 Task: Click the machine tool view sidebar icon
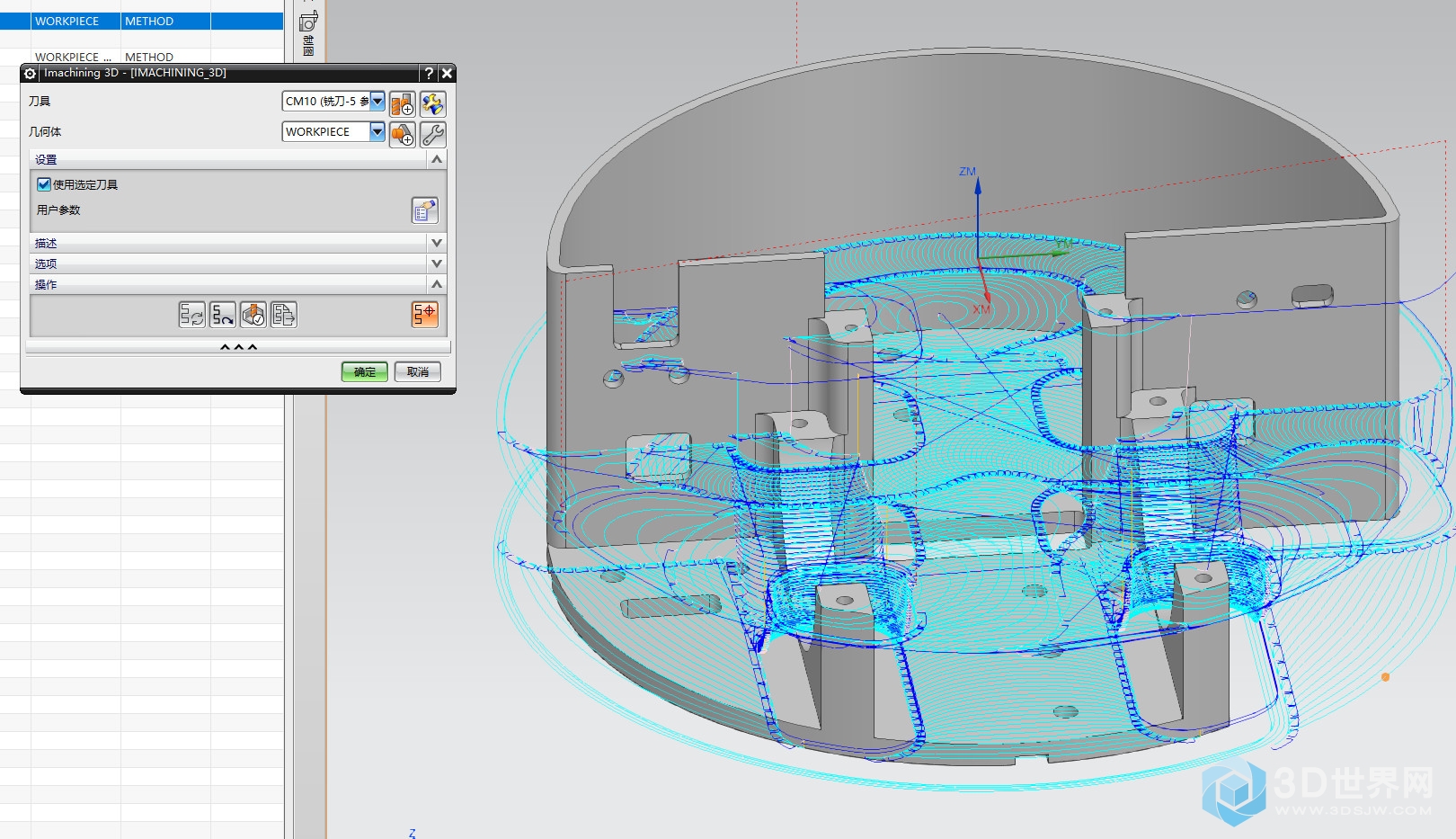pos(308,22)
